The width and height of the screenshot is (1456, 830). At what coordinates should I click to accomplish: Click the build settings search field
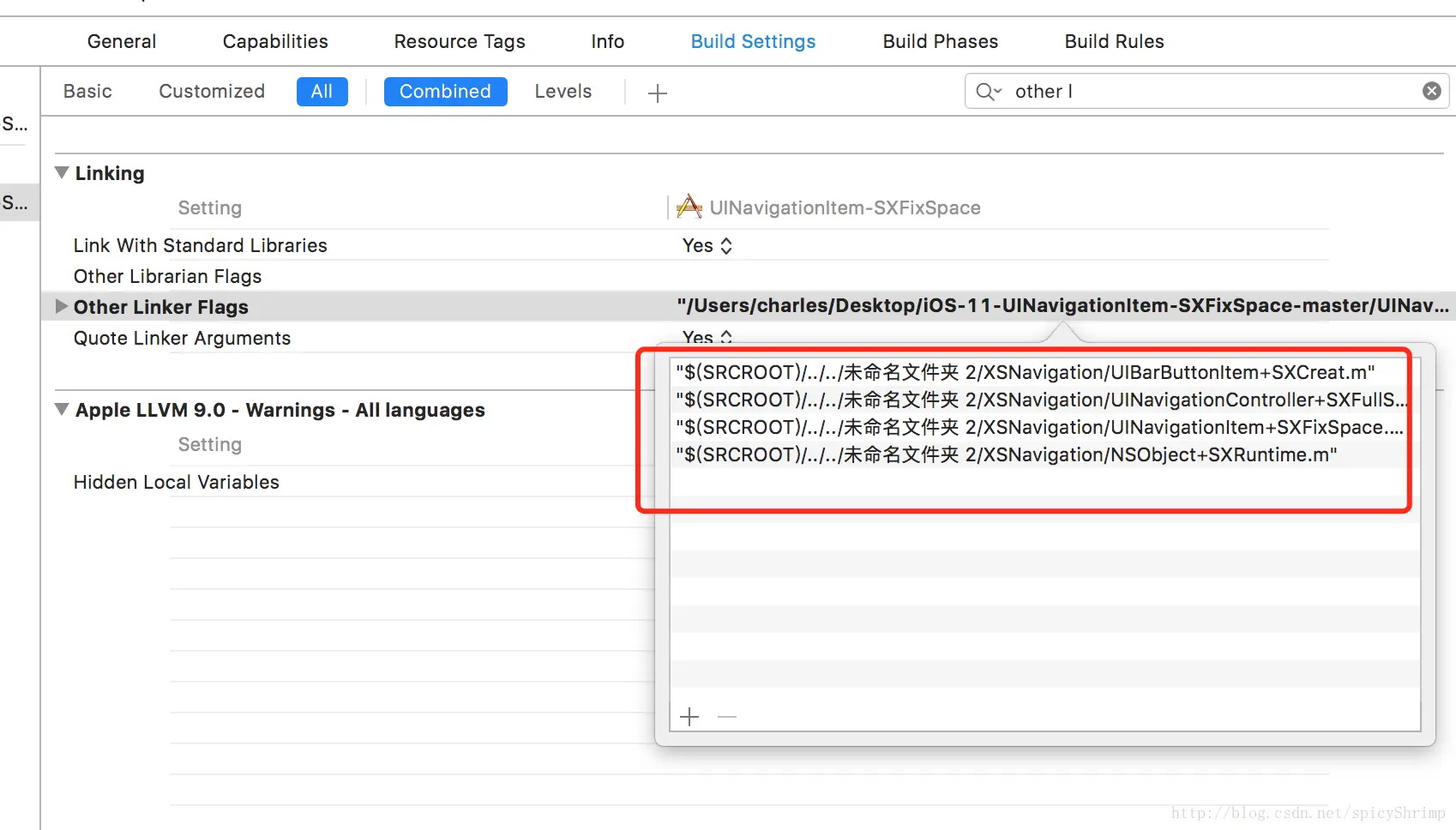click(x=1207, y=91)
